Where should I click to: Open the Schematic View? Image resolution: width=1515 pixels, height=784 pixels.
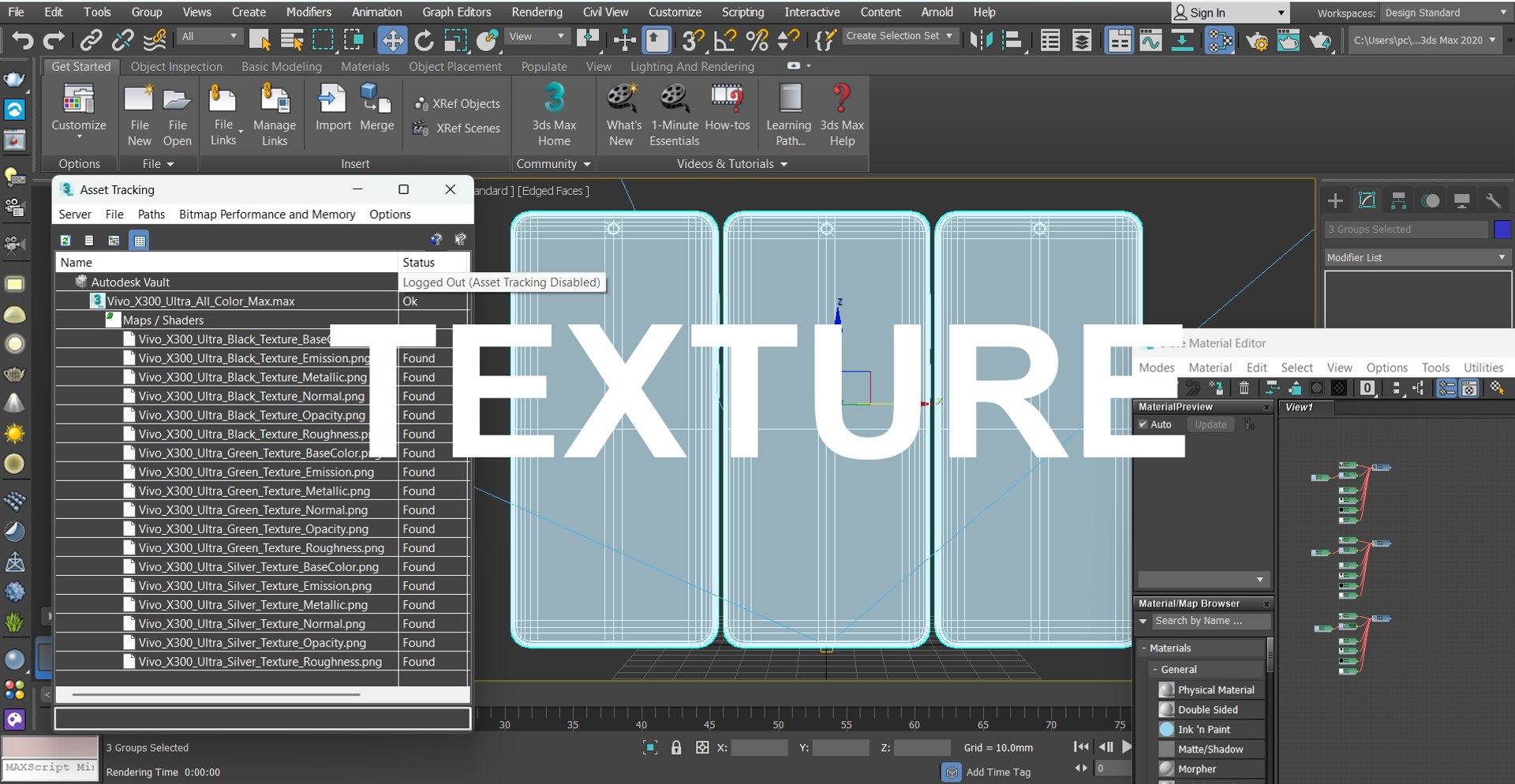pyautogui.click(x=1182, y=39)
